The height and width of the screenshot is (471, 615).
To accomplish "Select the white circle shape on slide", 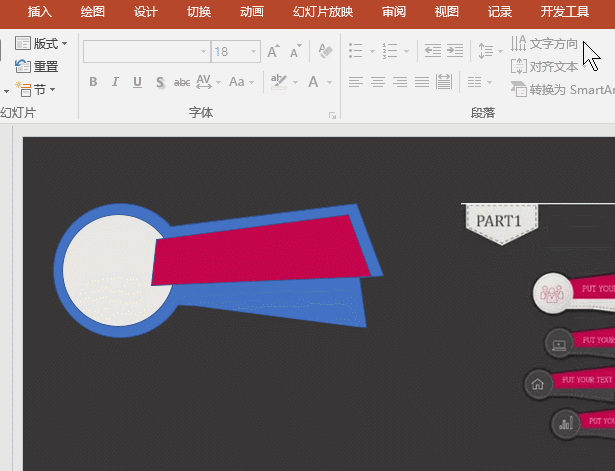I will tap(110, 271).
